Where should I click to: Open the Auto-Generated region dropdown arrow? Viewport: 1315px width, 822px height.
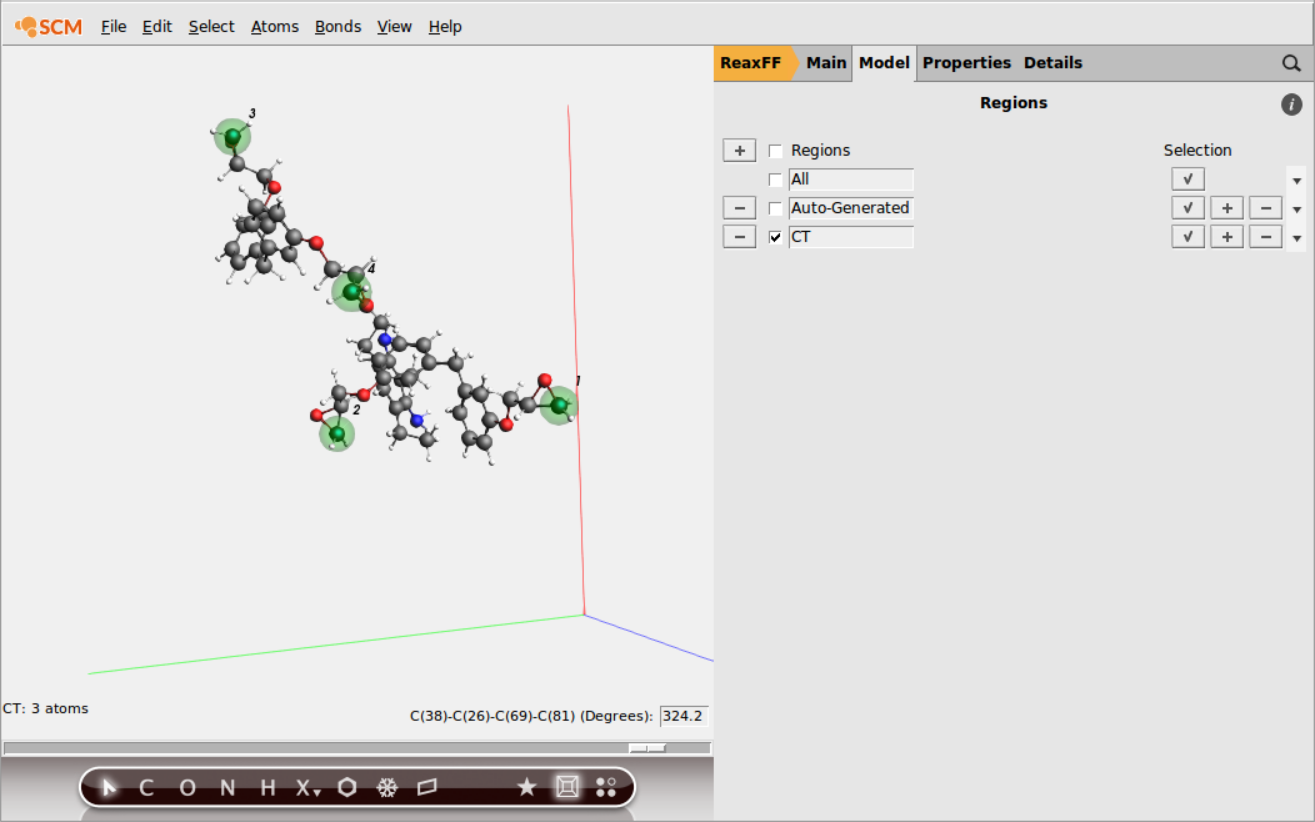point(1297,210)
